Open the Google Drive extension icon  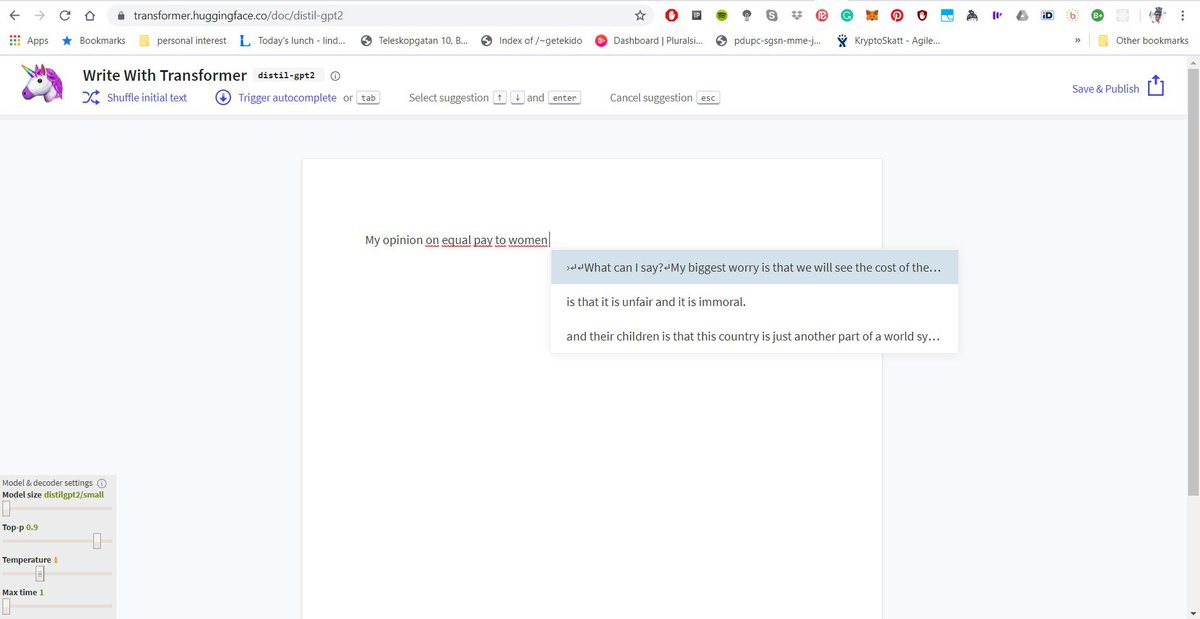pyautogui.click(x=1022, y=16)
